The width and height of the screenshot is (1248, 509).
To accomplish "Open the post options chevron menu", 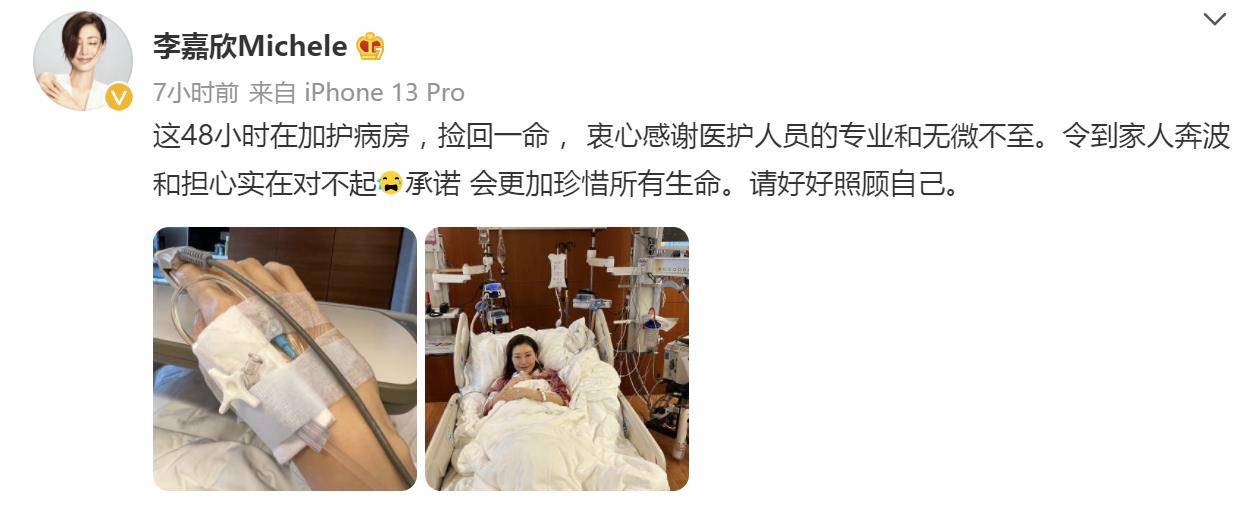I will click(x=1214, y=18).
